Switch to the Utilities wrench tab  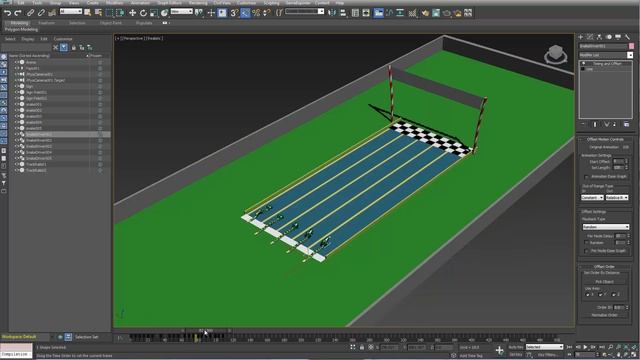tap(627, 37)
